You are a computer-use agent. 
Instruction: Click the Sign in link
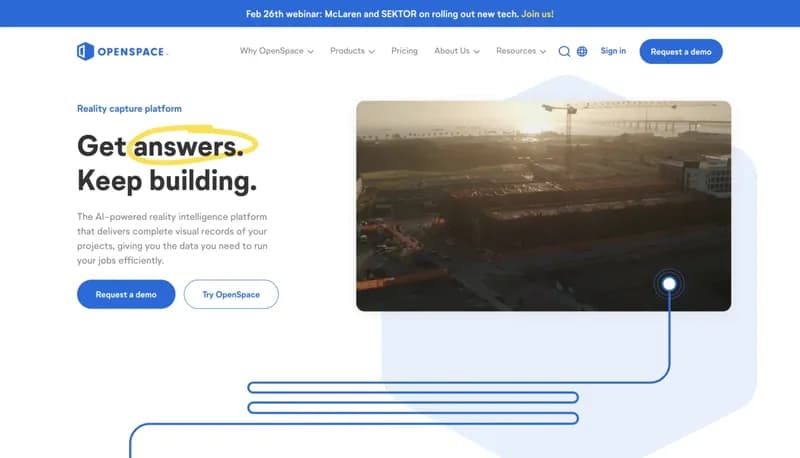tap(613, 51)
